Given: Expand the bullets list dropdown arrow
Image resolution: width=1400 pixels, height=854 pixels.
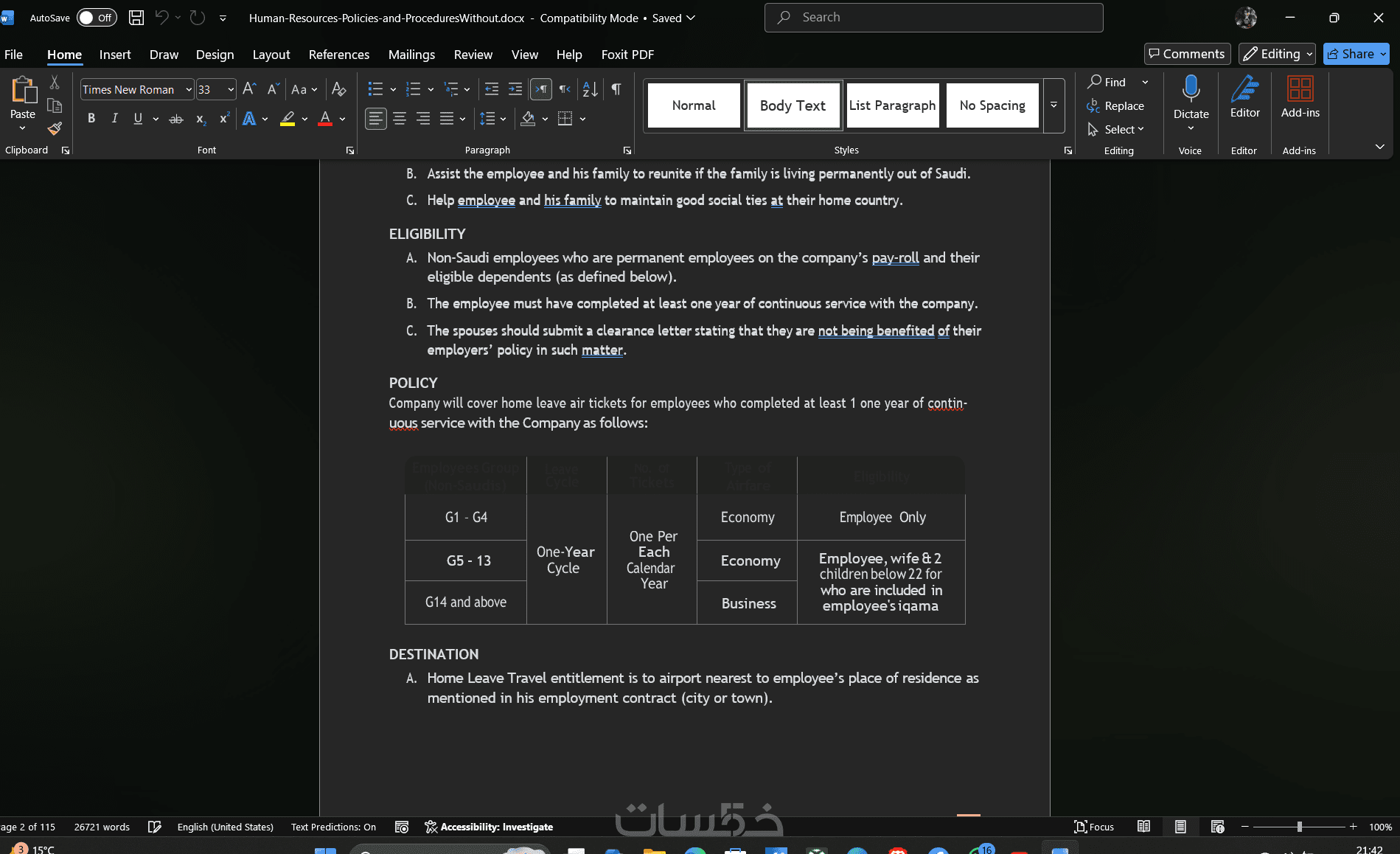Looking at the screenshot, I should point(393,89).
